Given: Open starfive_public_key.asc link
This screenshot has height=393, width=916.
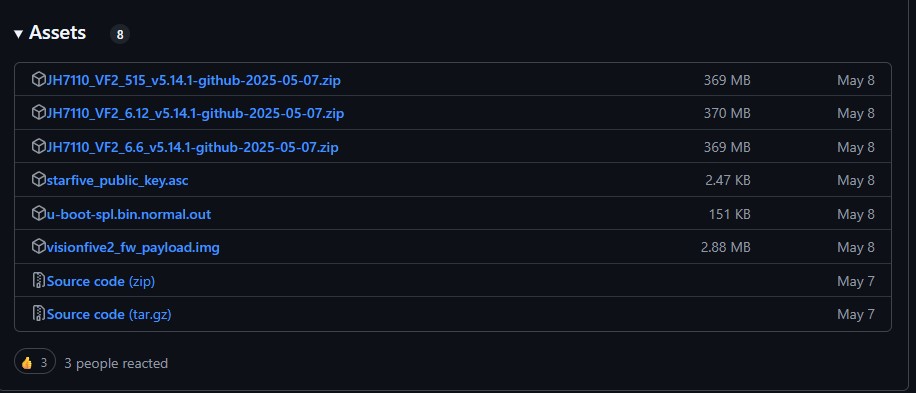Looking at the screenshot, I should 117,180.
